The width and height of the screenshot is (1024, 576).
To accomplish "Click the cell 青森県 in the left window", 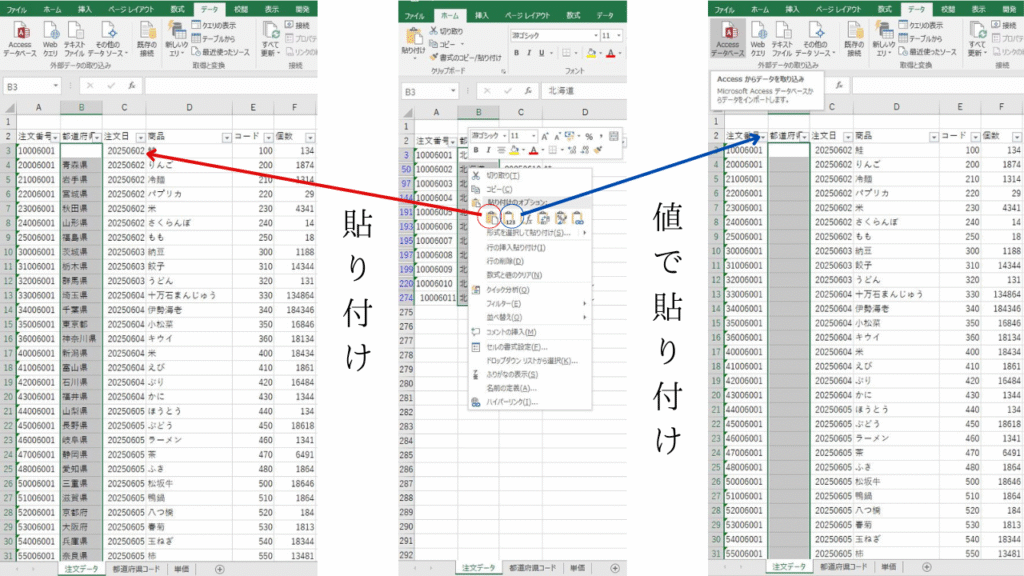I will tap(82, 165).
